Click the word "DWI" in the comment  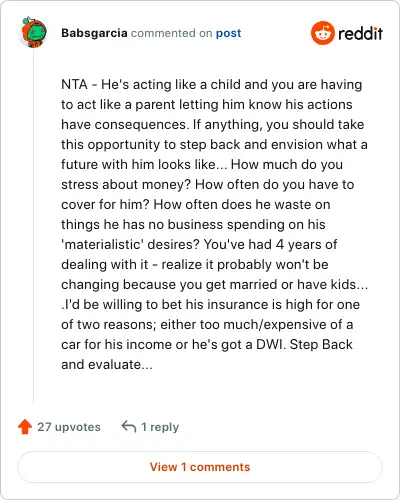coord(271,344)
